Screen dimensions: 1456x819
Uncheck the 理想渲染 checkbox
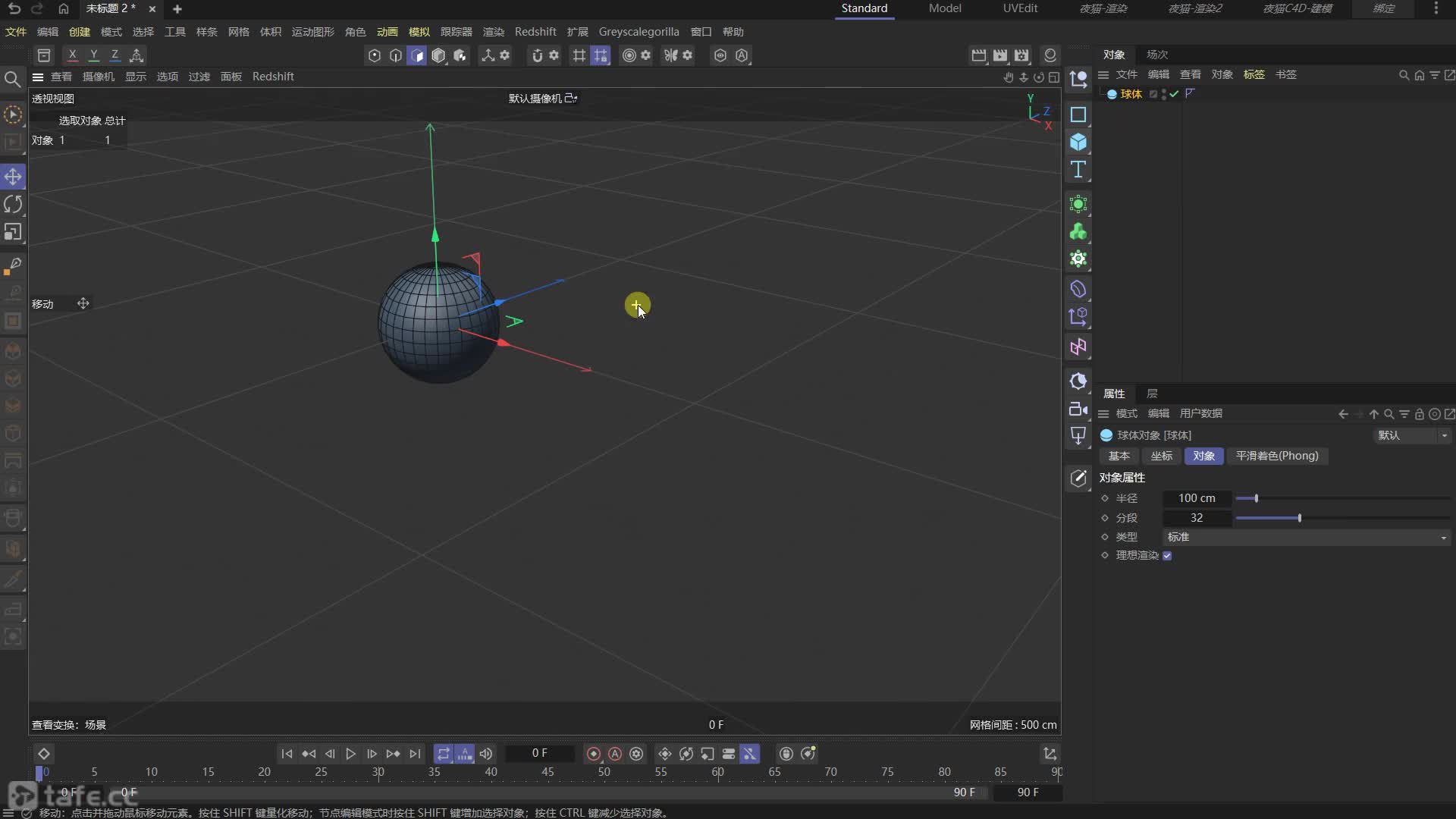[x=1167, y=556]
